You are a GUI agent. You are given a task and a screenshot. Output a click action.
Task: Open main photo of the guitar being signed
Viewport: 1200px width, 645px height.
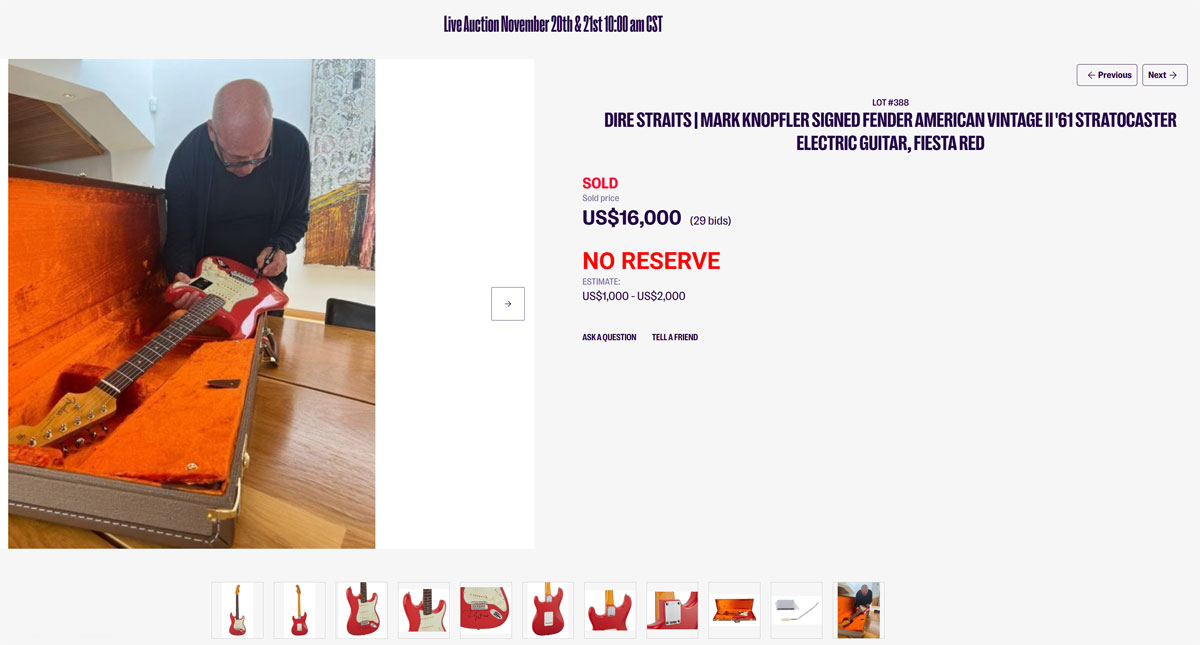click(192, 303)
